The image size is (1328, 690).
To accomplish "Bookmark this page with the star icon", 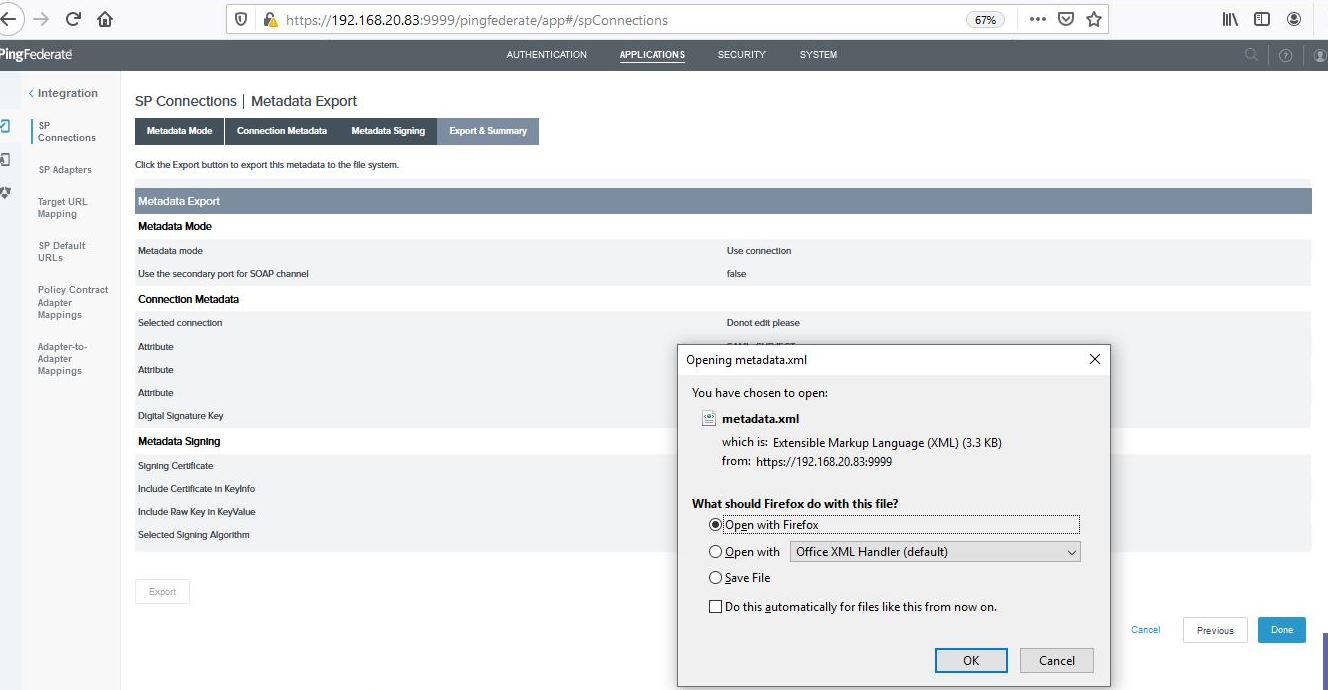I will coord(1094,19).
